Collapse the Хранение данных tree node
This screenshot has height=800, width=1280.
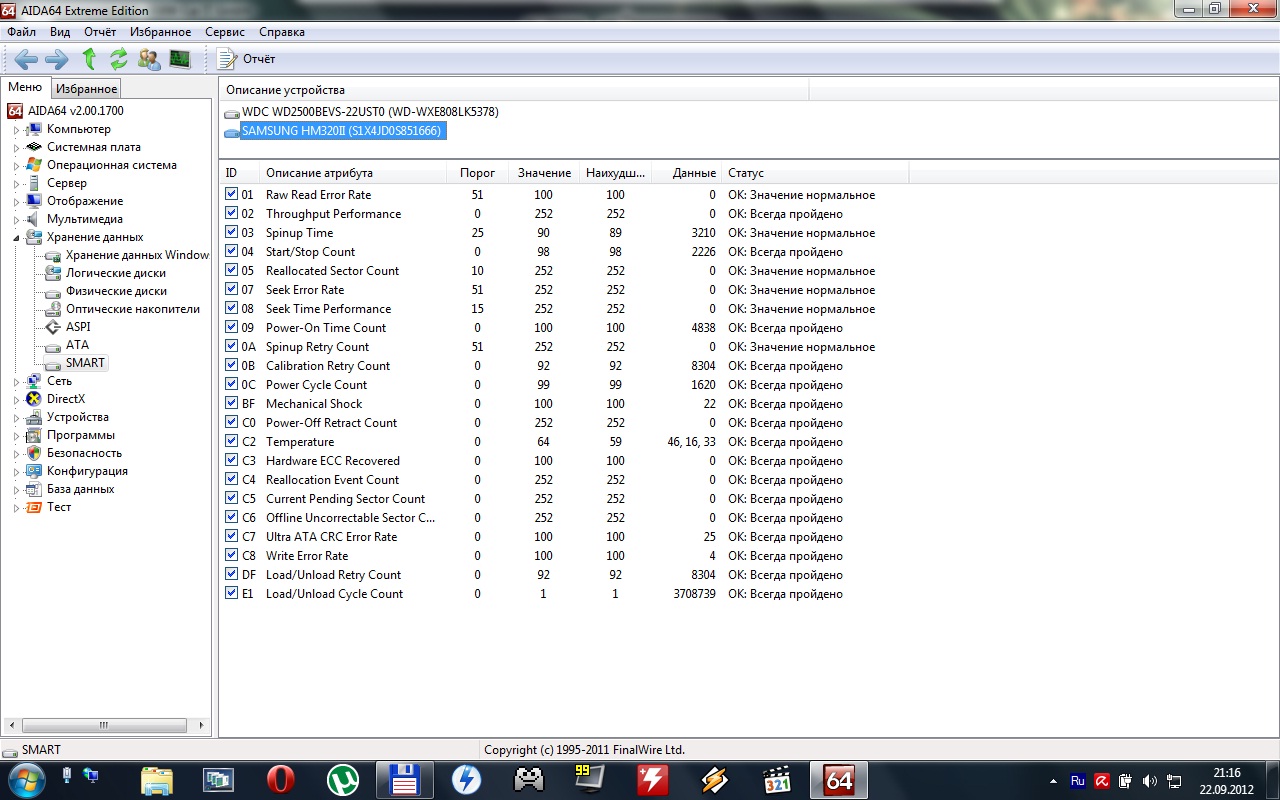click(x=16, y=237)
